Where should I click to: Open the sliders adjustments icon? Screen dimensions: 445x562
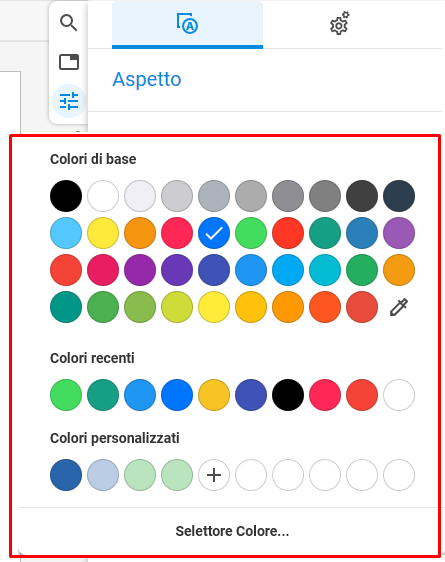(69, 101)
